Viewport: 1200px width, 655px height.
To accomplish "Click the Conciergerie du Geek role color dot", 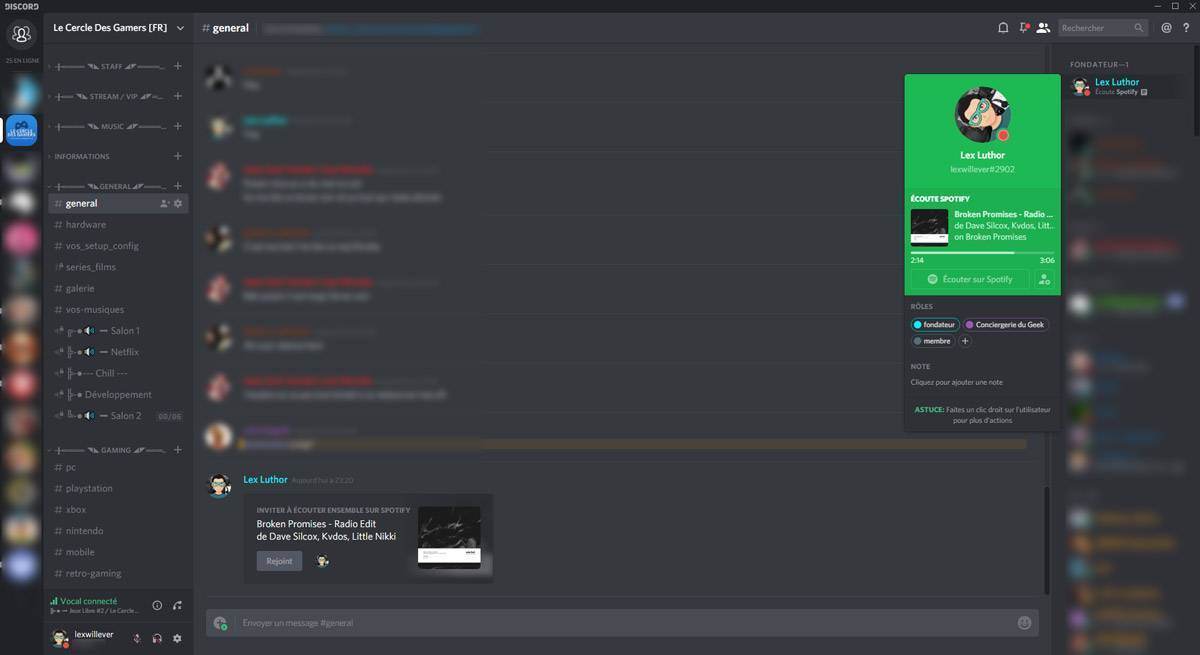I will (x=970, y=325).
